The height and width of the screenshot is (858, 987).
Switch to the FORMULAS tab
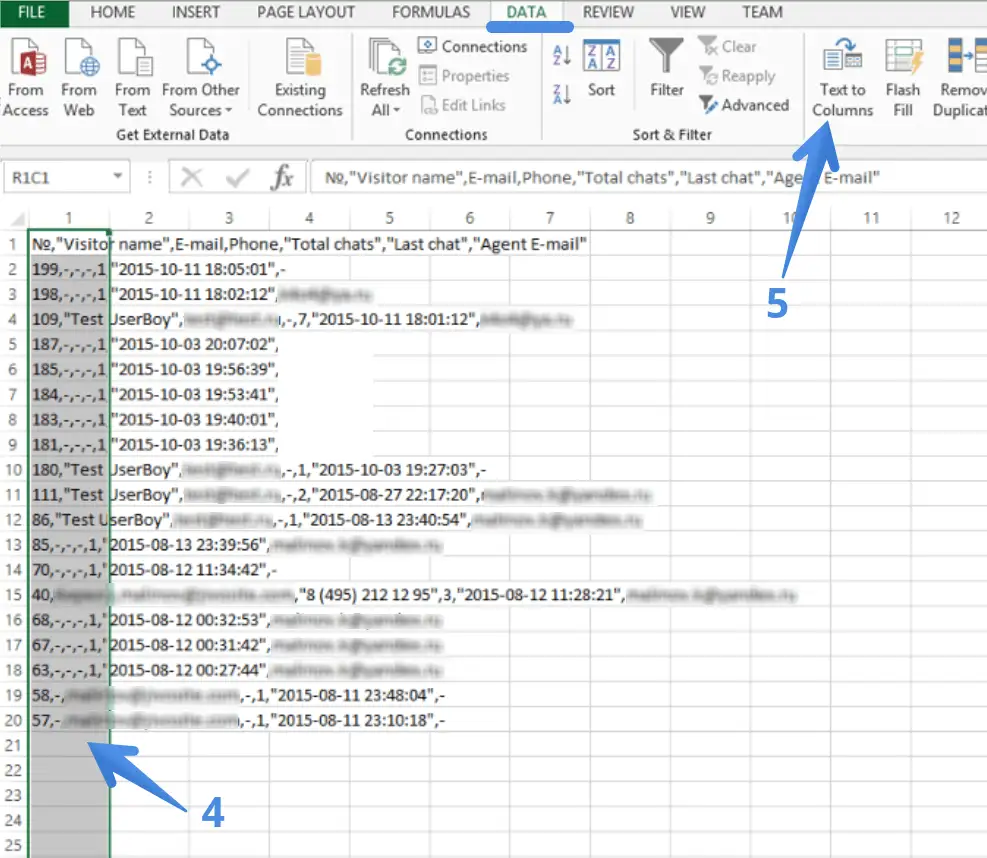tap(430, 12)
